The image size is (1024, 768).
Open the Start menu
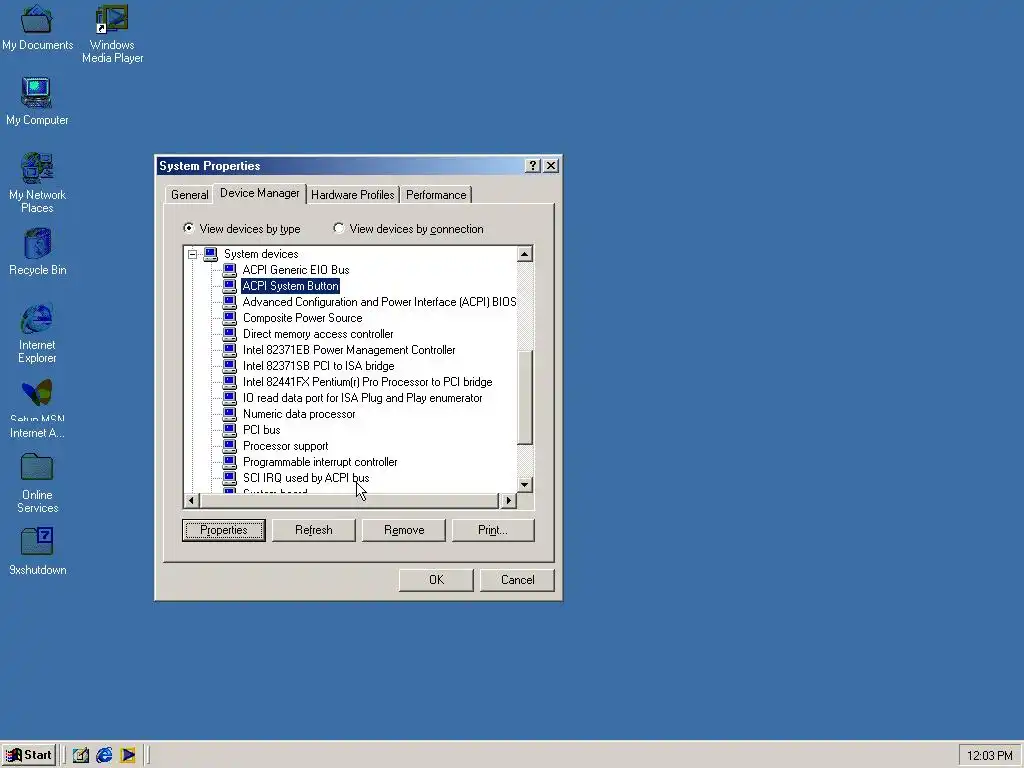pyautogui.click(x=29, y=756)
